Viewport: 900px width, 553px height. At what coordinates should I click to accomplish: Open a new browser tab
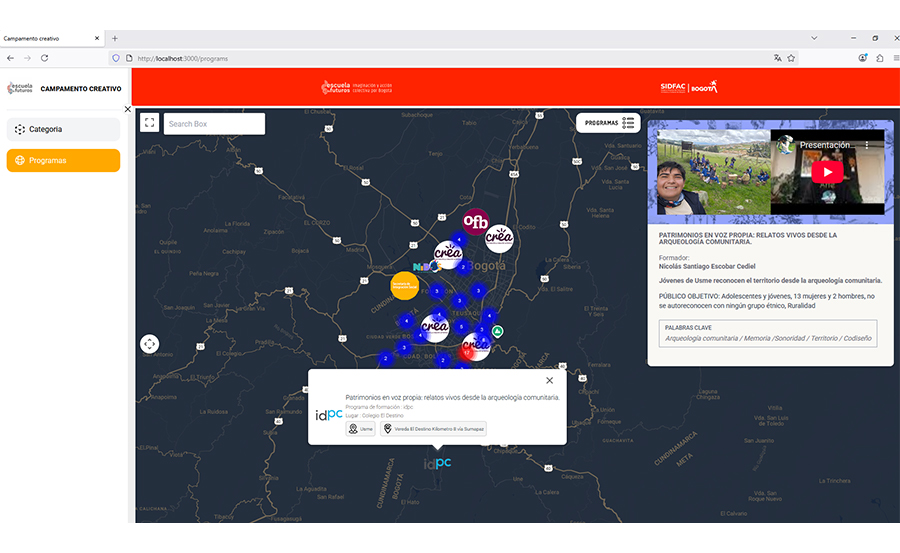115,38
